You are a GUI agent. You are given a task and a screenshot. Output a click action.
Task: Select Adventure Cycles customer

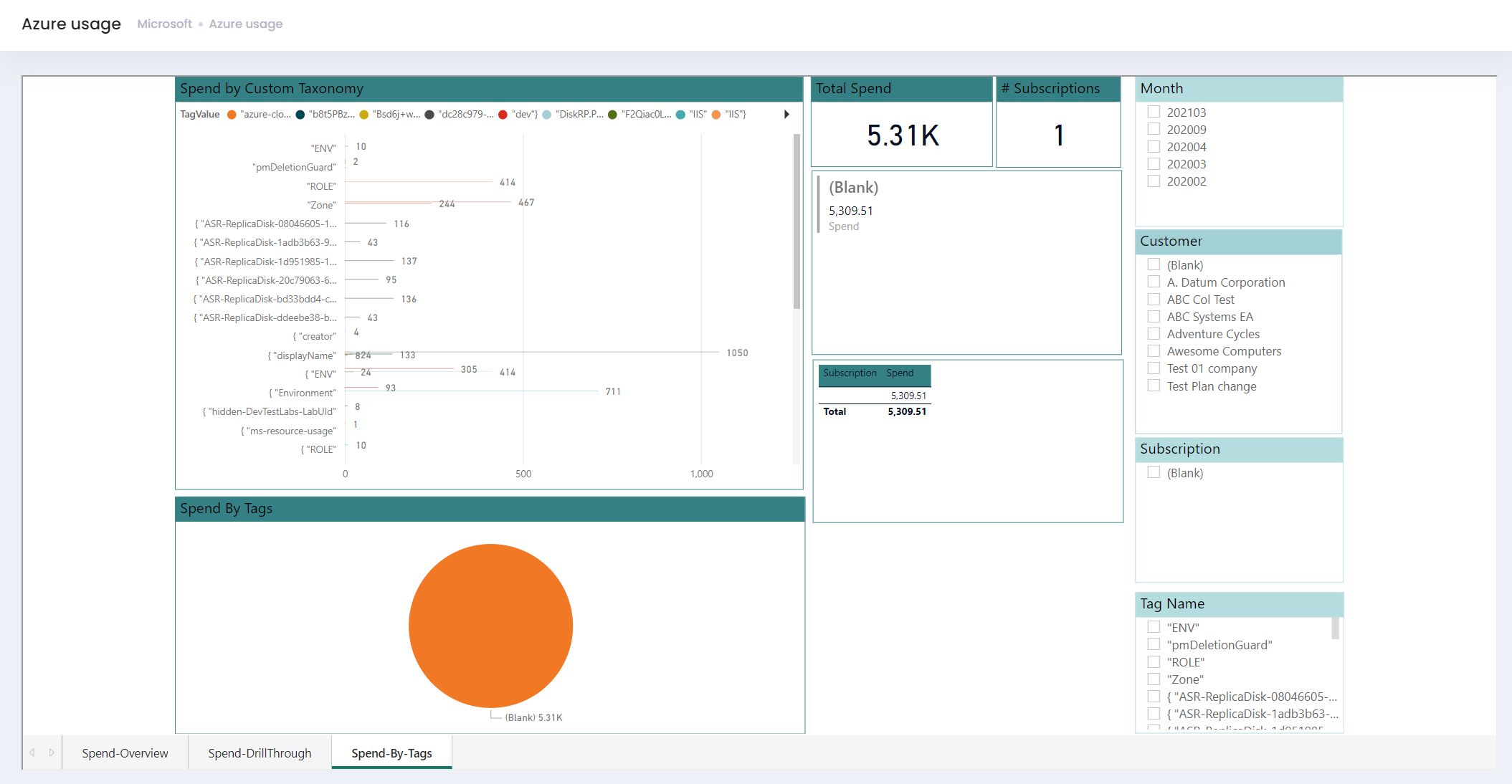coord(1154,333)
